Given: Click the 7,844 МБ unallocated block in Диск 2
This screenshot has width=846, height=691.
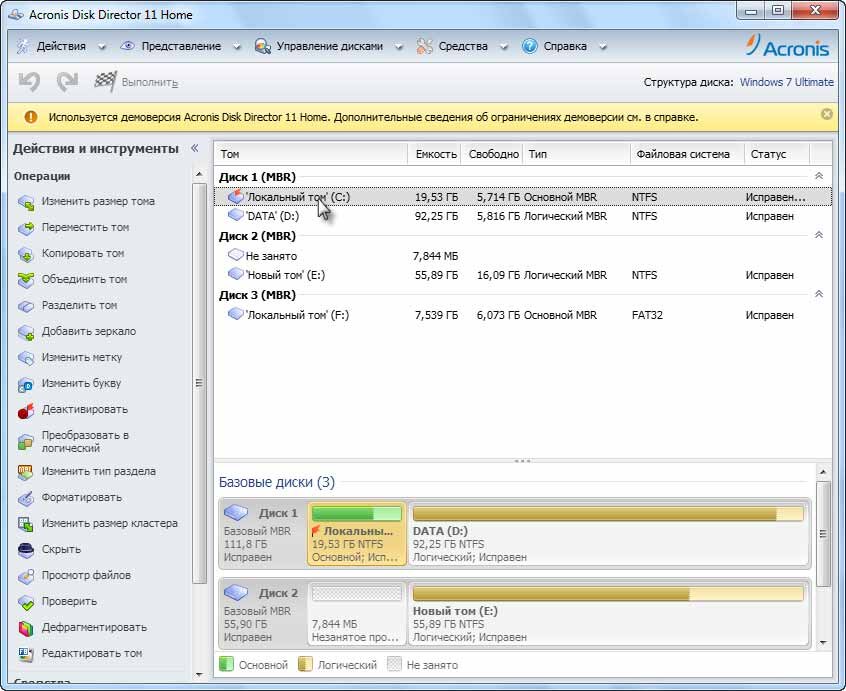Looking at the screenshot, I should tap(357, 614).
